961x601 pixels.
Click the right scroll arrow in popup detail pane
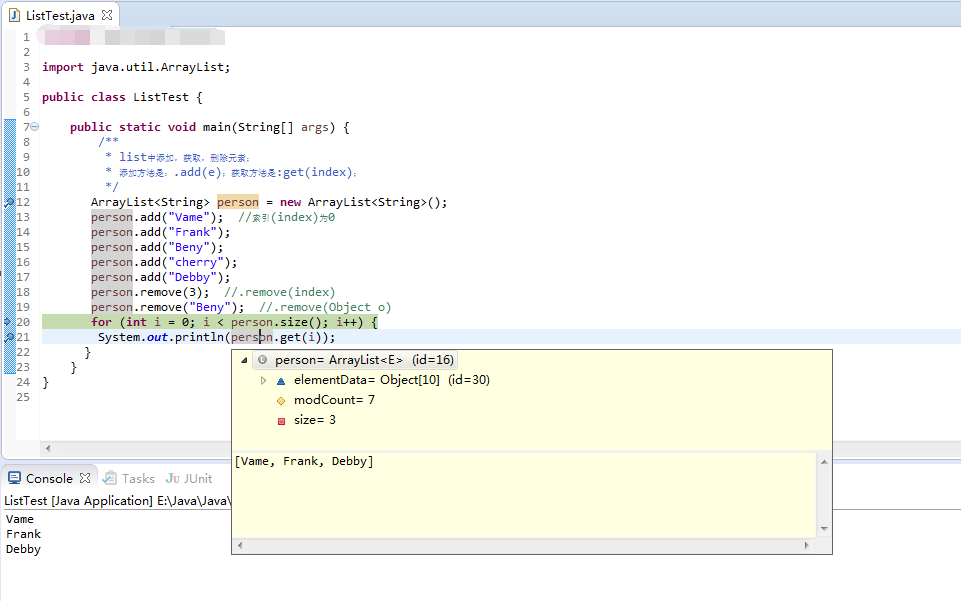click(x=807, y=545)
